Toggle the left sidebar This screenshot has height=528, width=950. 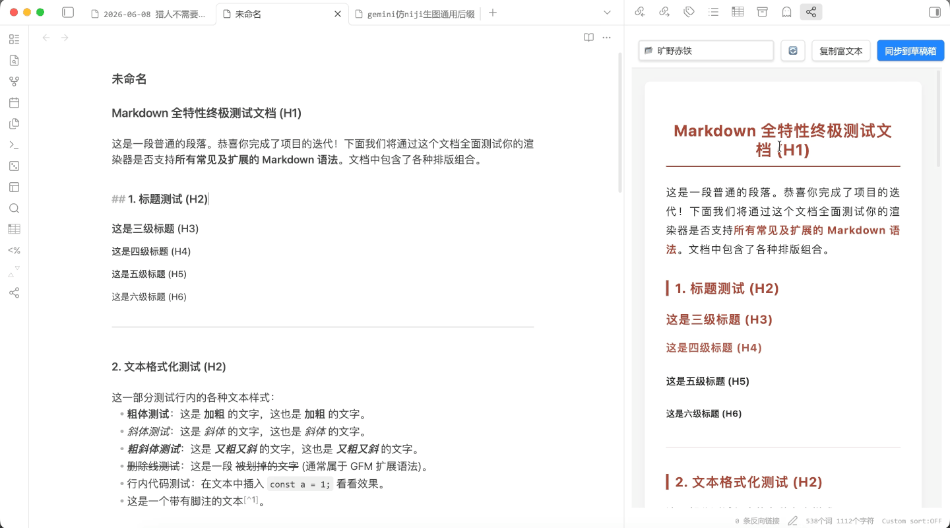tap(68, 13)
